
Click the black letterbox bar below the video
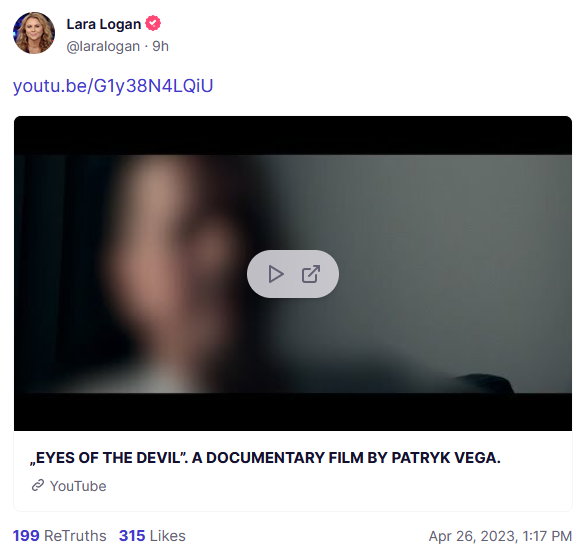pyautogui.click(x=293, y=412)
